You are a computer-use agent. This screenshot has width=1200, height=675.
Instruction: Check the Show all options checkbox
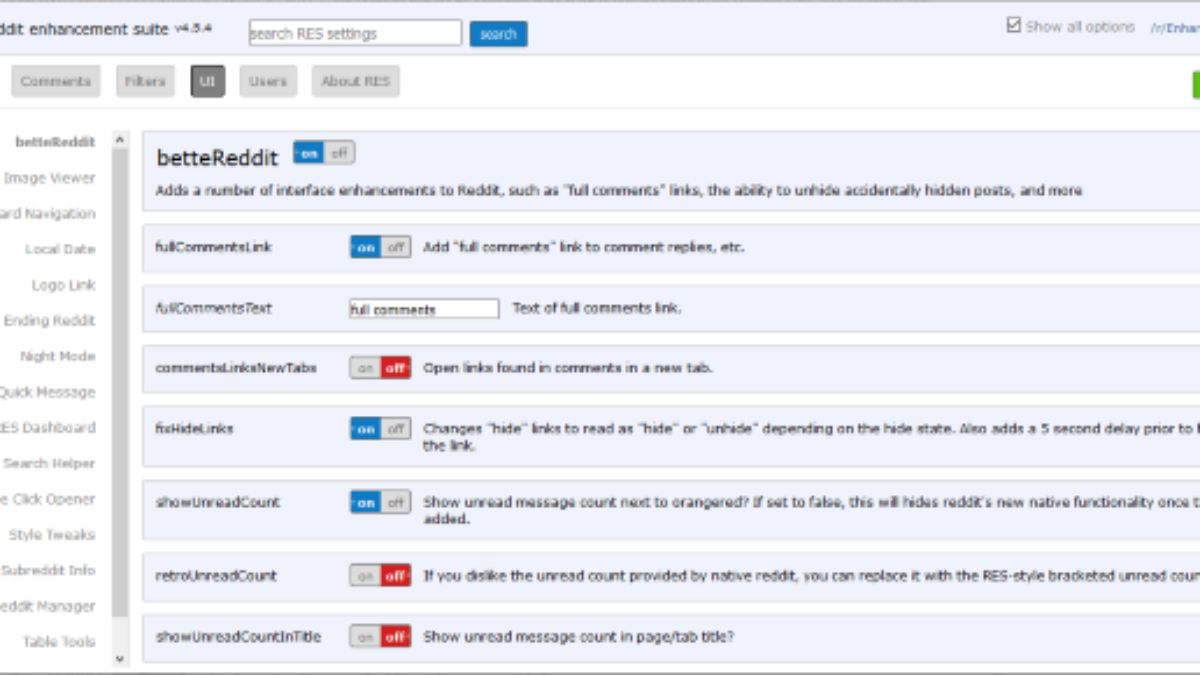tap(1013, 26)
